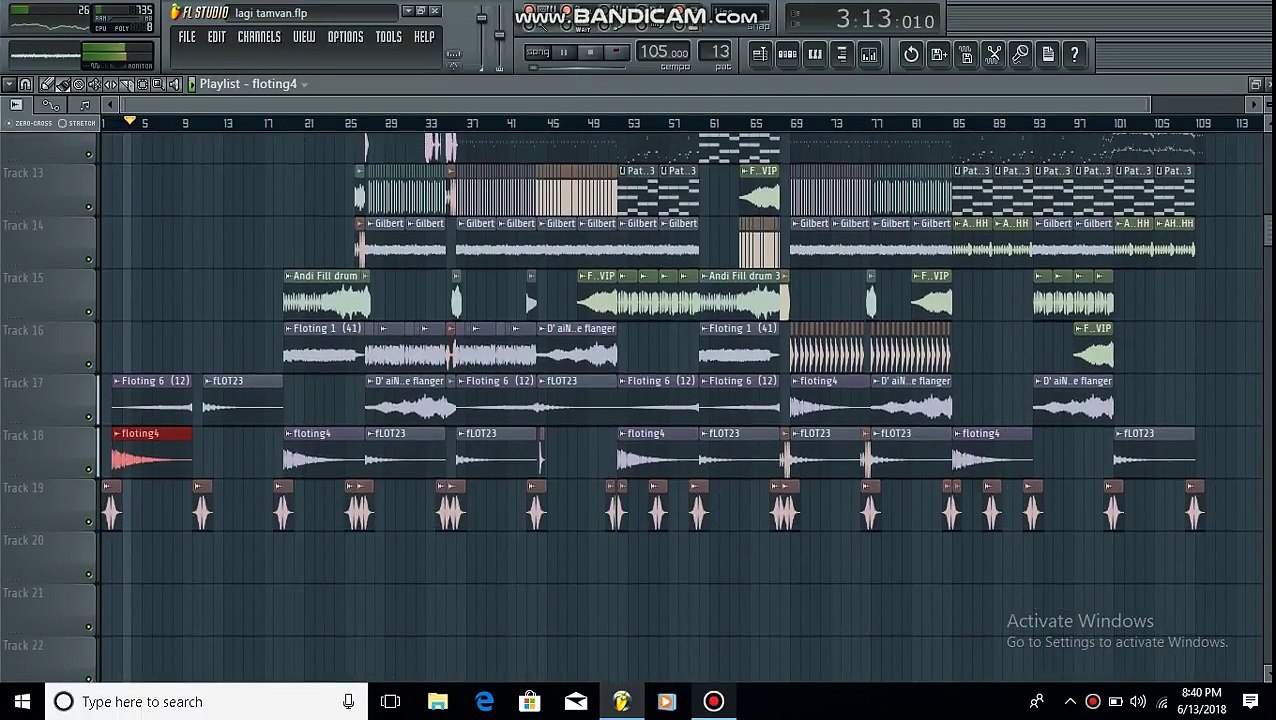Choose the Select tool in playlist toolbar

pos(142,84)
